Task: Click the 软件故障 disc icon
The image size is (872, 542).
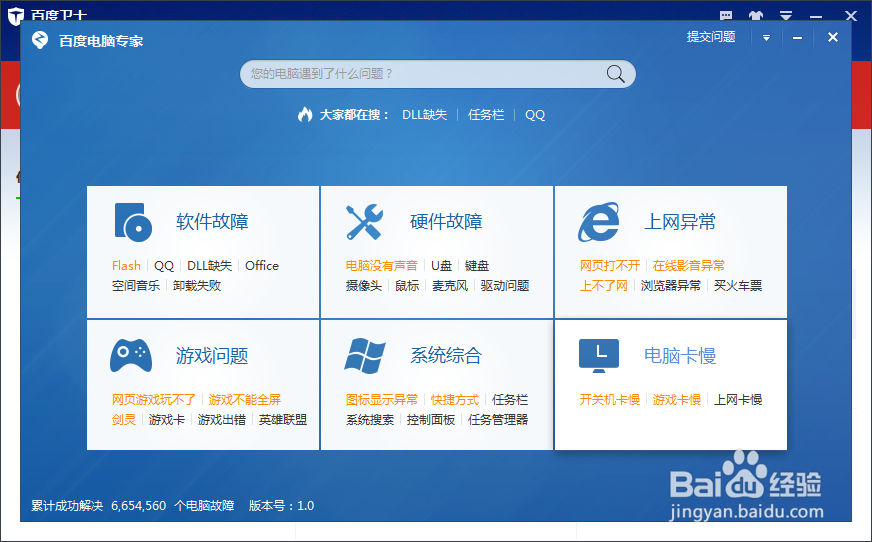Action: 133,222
